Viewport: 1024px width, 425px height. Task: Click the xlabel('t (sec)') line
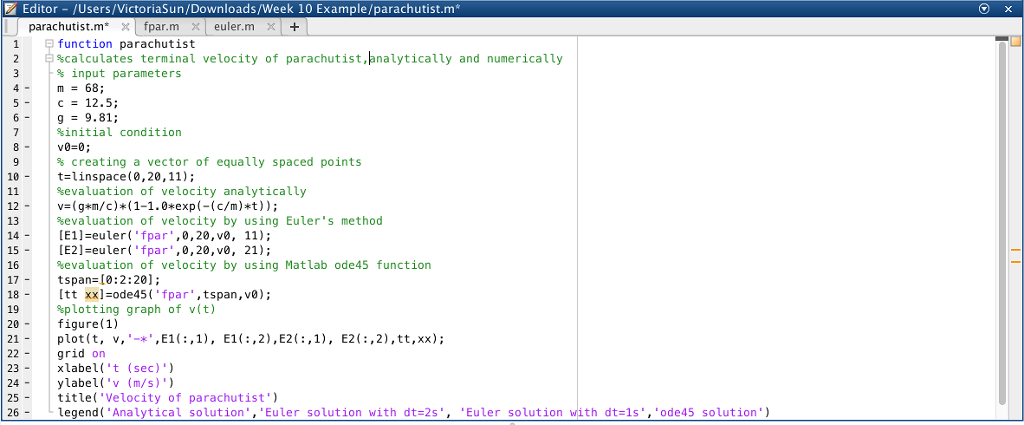(x=116, y=368)
